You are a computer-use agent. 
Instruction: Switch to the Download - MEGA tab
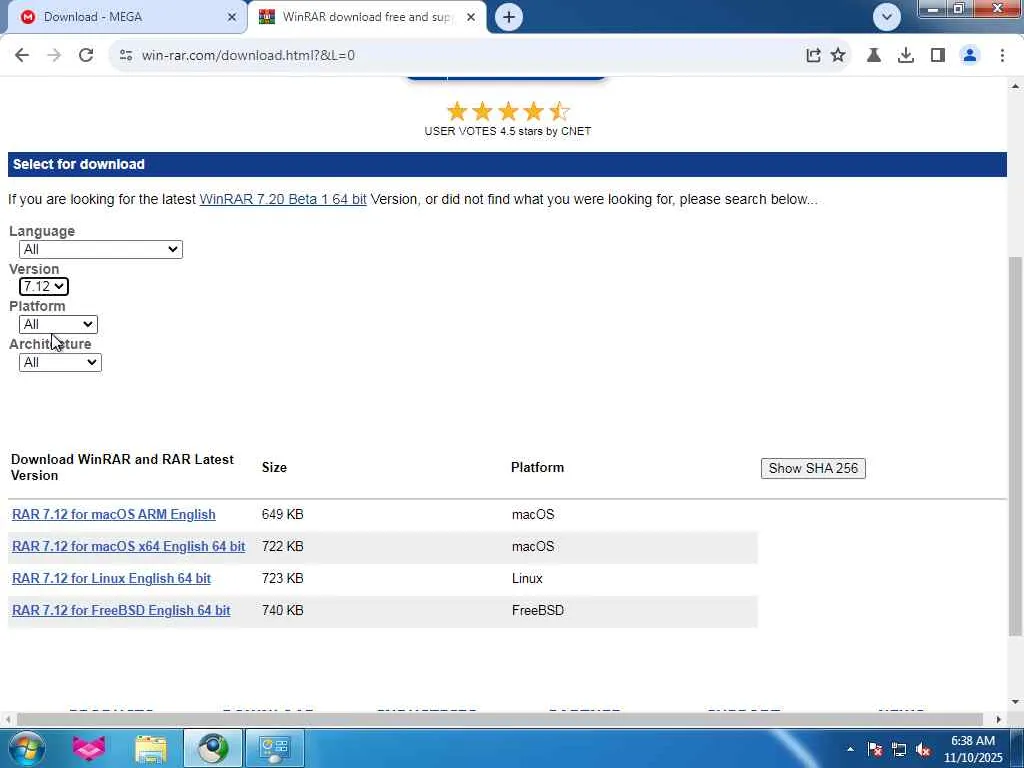[124, 17]
